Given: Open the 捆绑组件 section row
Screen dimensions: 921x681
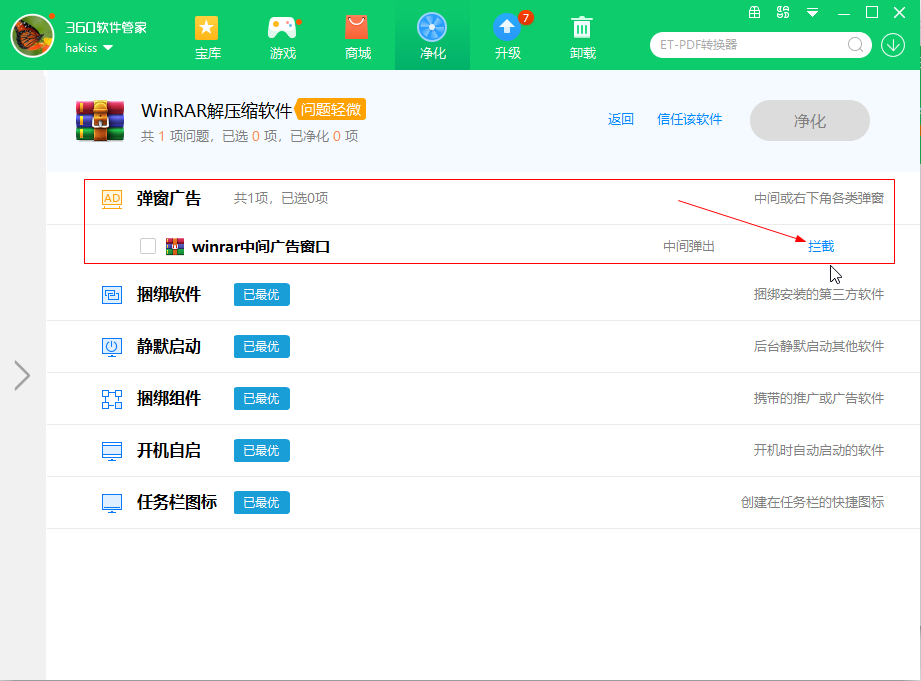Looking at the screenshot, I should tap(483, 398).
